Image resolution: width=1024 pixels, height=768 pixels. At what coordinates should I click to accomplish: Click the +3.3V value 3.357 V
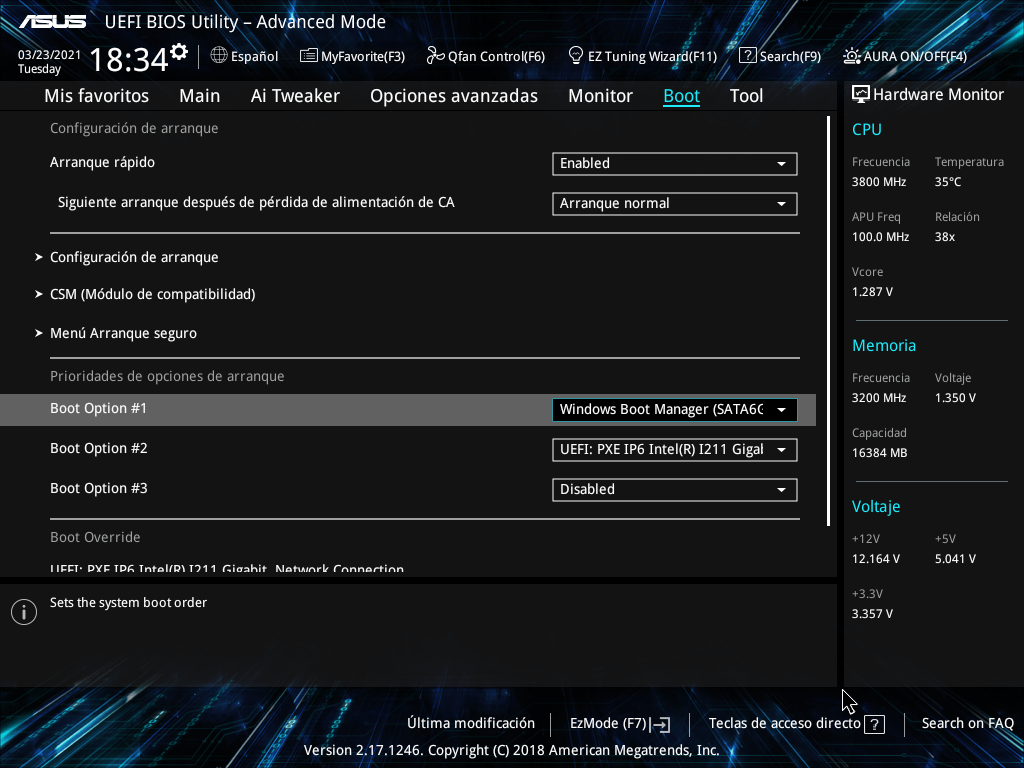pyautogui.click(x=872, y=614)
